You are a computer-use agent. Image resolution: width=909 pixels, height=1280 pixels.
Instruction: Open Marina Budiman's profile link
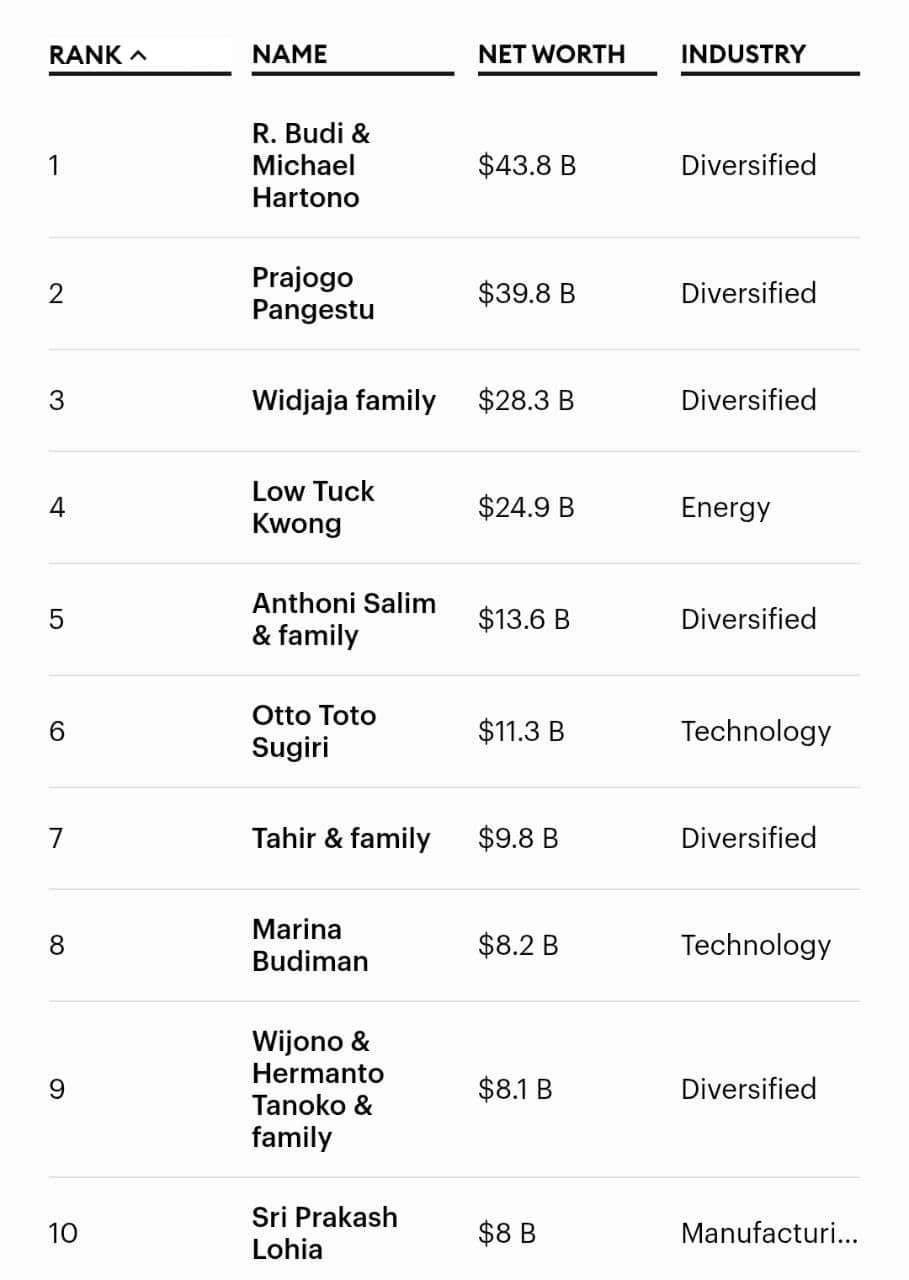tap(310, 946)
